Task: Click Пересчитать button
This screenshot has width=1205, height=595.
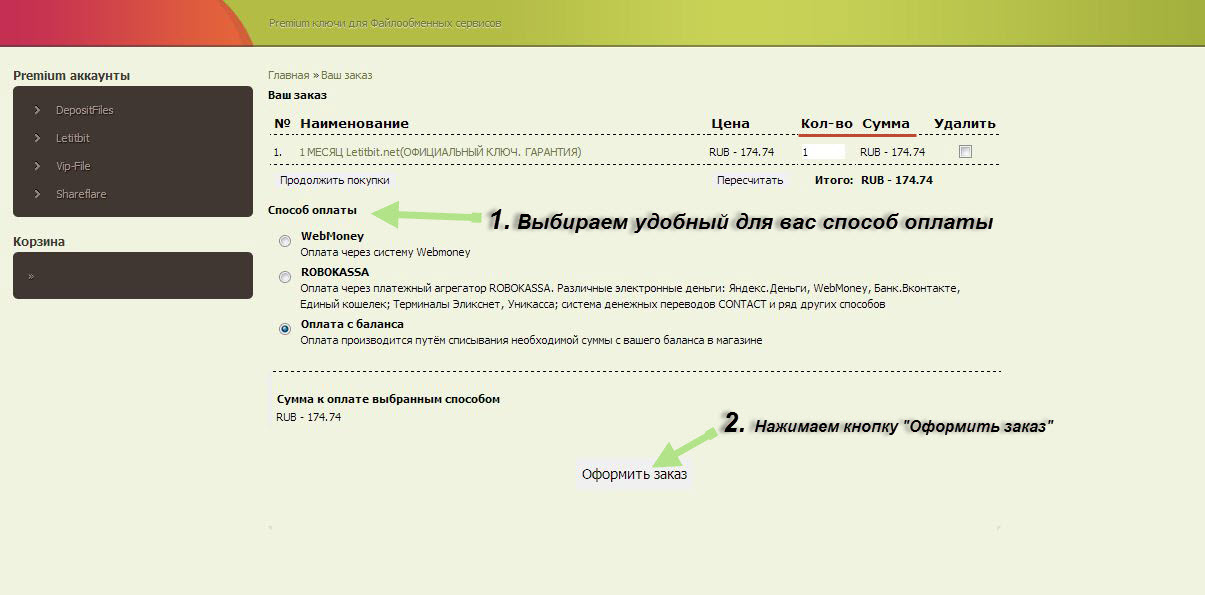Action: [749, 180]
